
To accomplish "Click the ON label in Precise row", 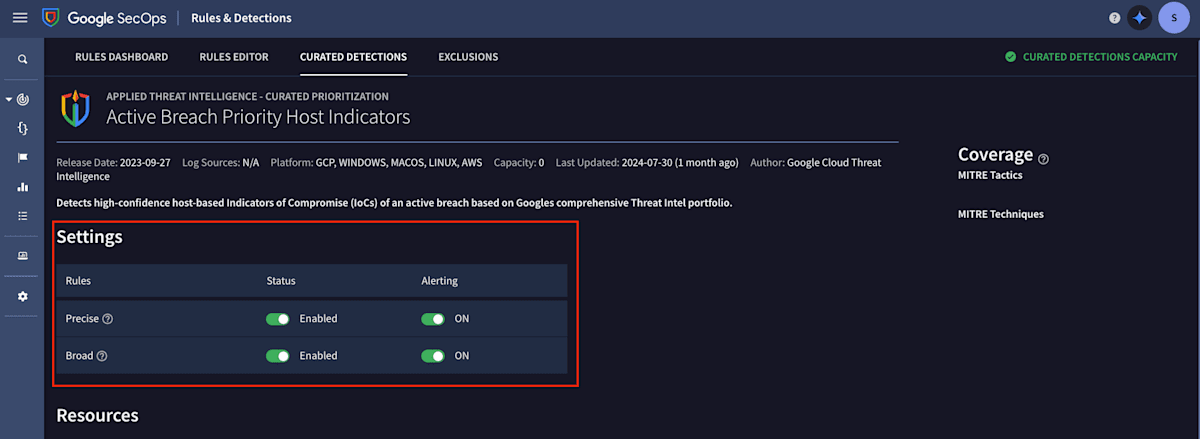I will click(x=462, y=319).
